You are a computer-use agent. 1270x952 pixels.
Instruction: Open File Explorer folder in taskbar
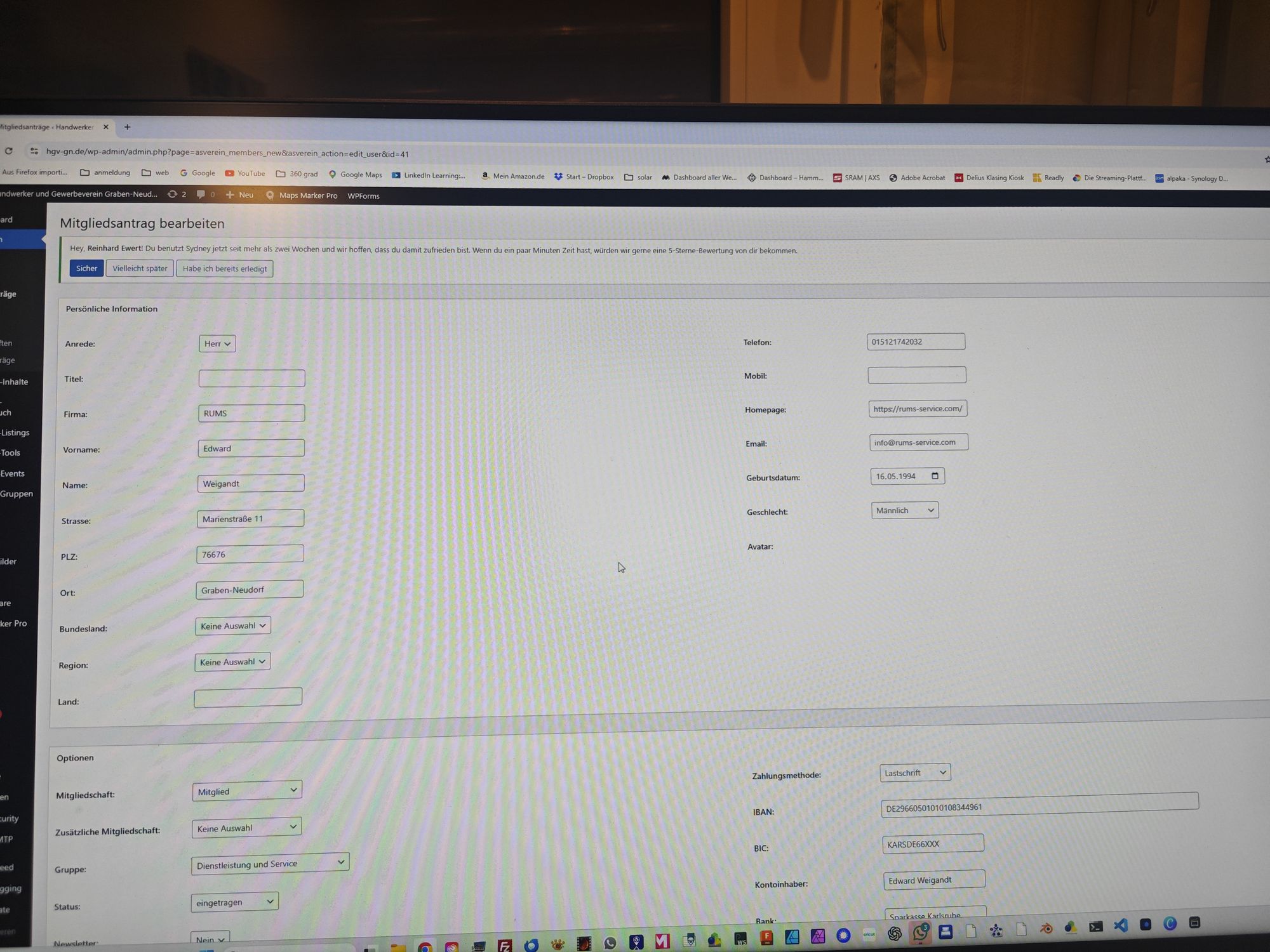pyautogui.click(x=398, y=948)
